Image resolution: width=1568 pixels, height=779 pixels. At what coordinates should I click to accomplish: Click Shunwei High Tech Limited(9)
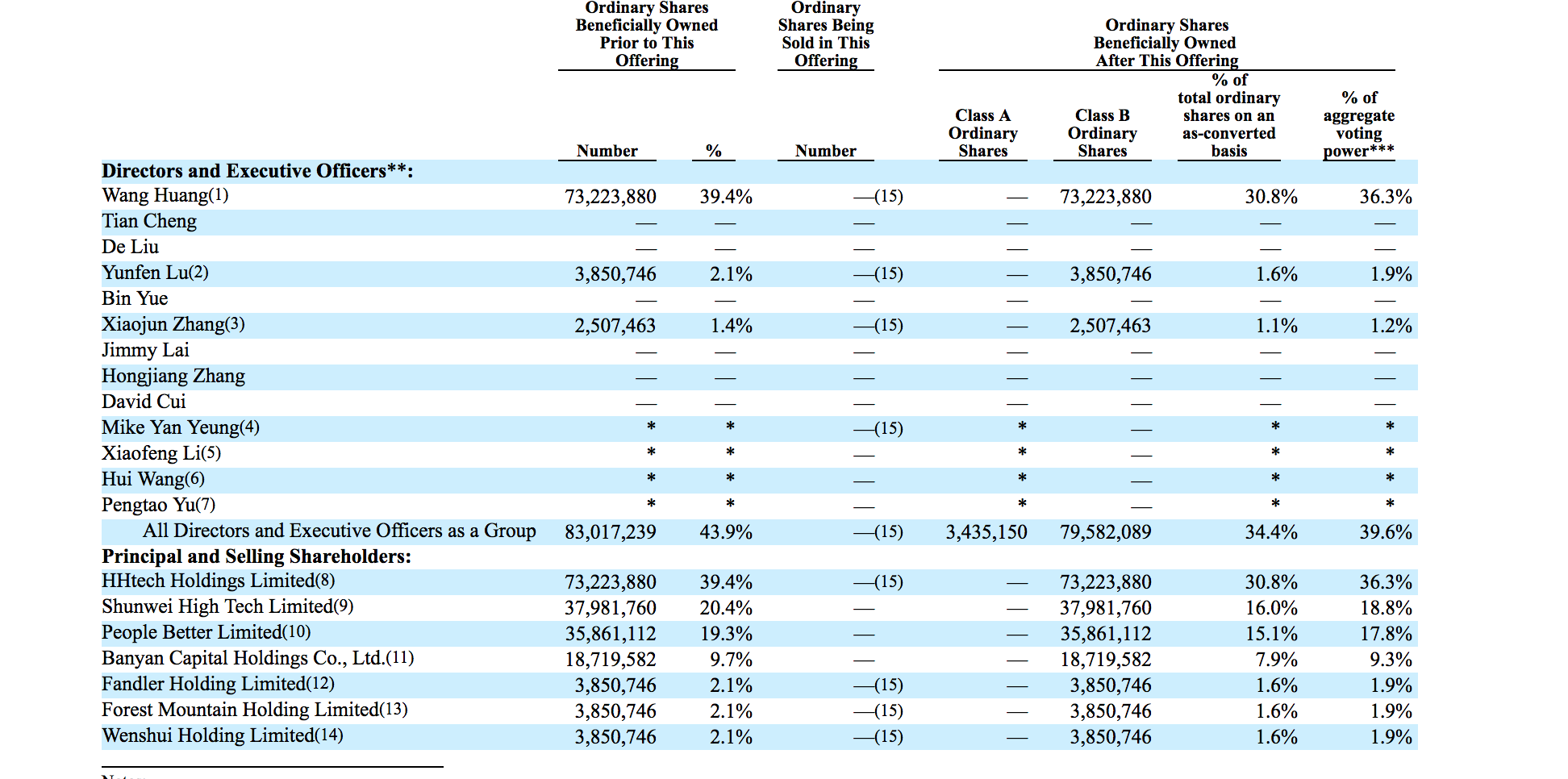[227, 606]
